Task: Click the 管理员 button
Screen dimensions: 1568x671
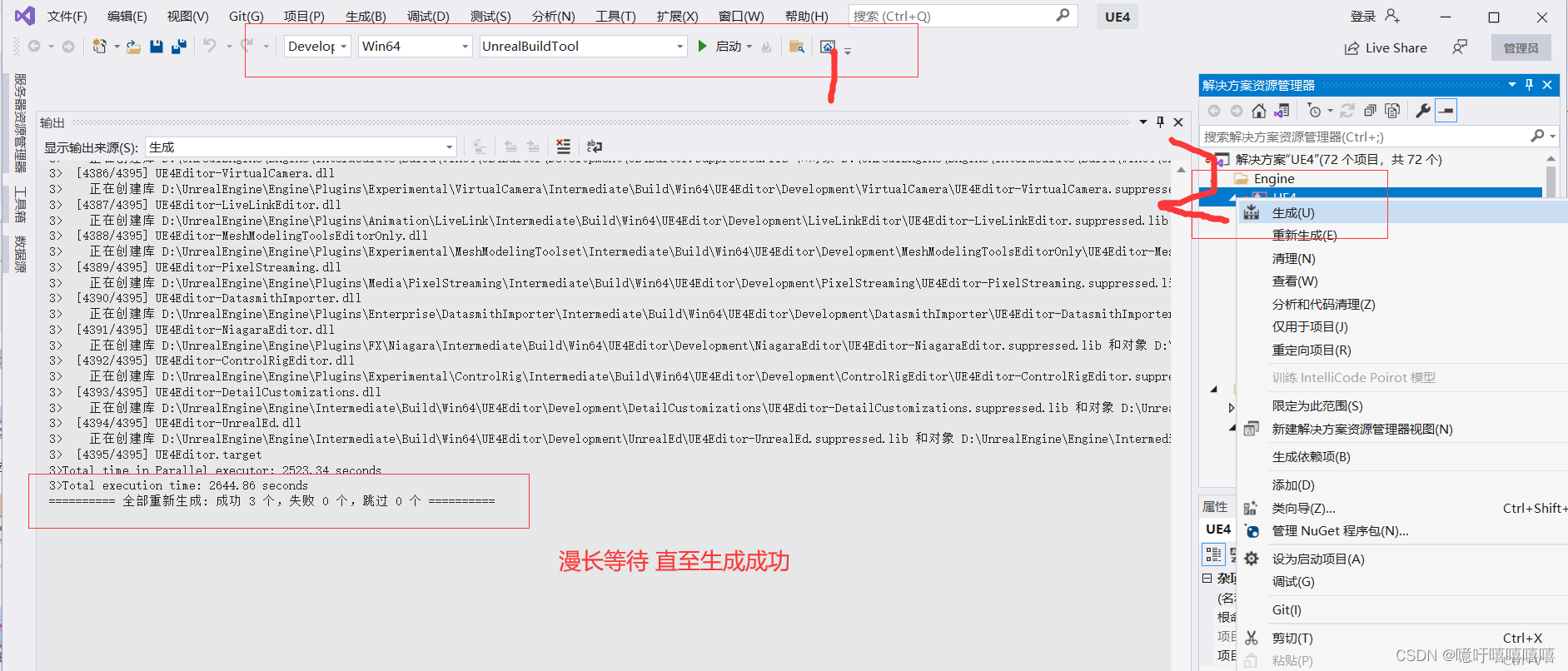Action: [x=1521, y=48]
